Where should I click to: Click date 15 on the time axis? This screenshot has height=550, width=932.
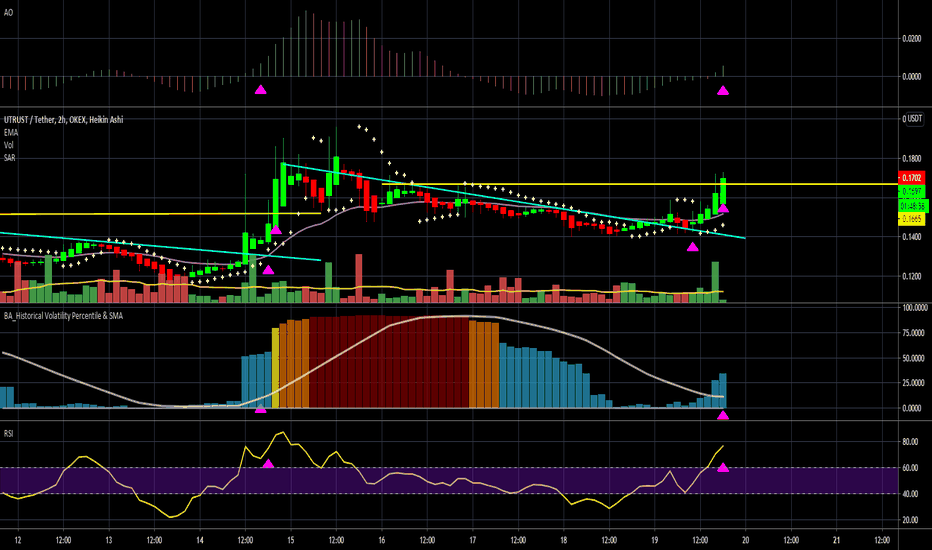pos(291,540)
